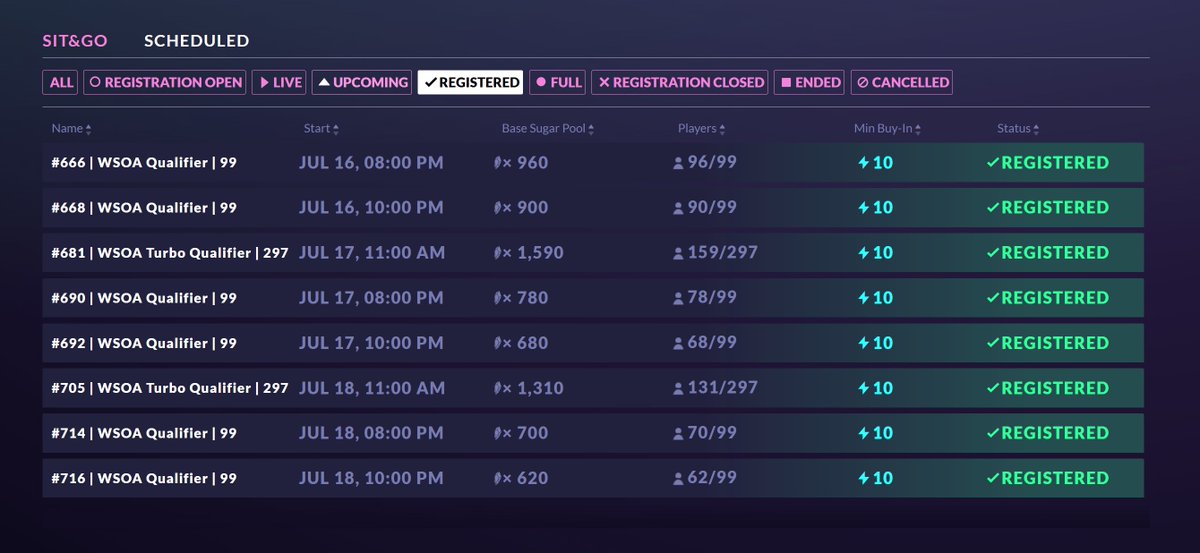Click the energy bolt icon in row #716
Viewport: 1200px width, 553px height.
point(864,478)
